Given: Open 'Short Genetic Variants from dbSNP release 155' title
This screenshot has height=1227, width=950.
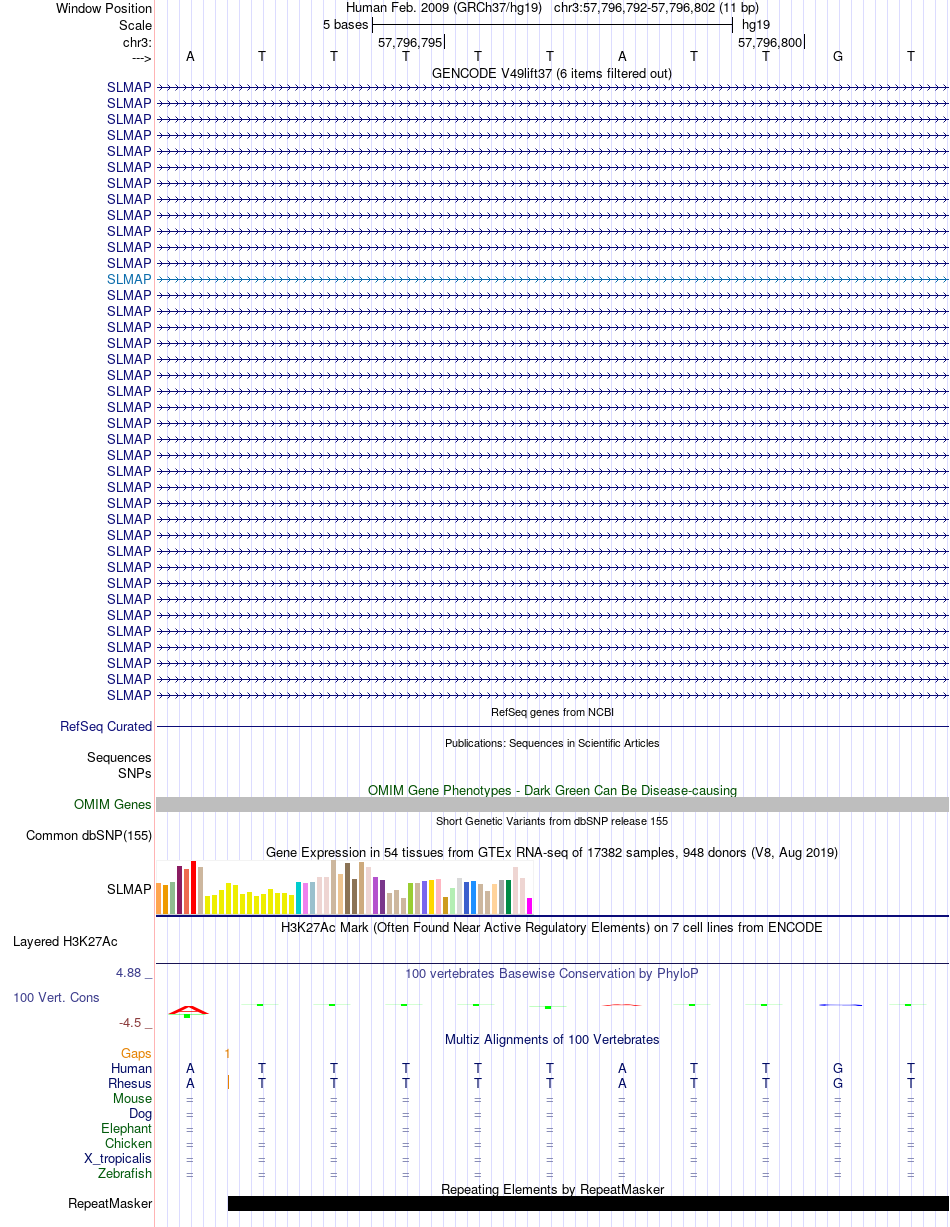Looking at the screenshot, I should point(552,821).
